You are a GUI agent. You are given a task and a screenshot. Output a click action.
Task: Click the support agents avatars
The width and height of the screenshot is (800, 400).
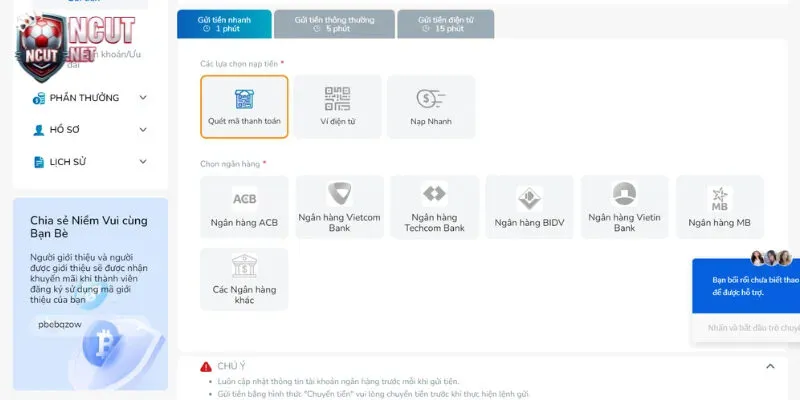771,258
